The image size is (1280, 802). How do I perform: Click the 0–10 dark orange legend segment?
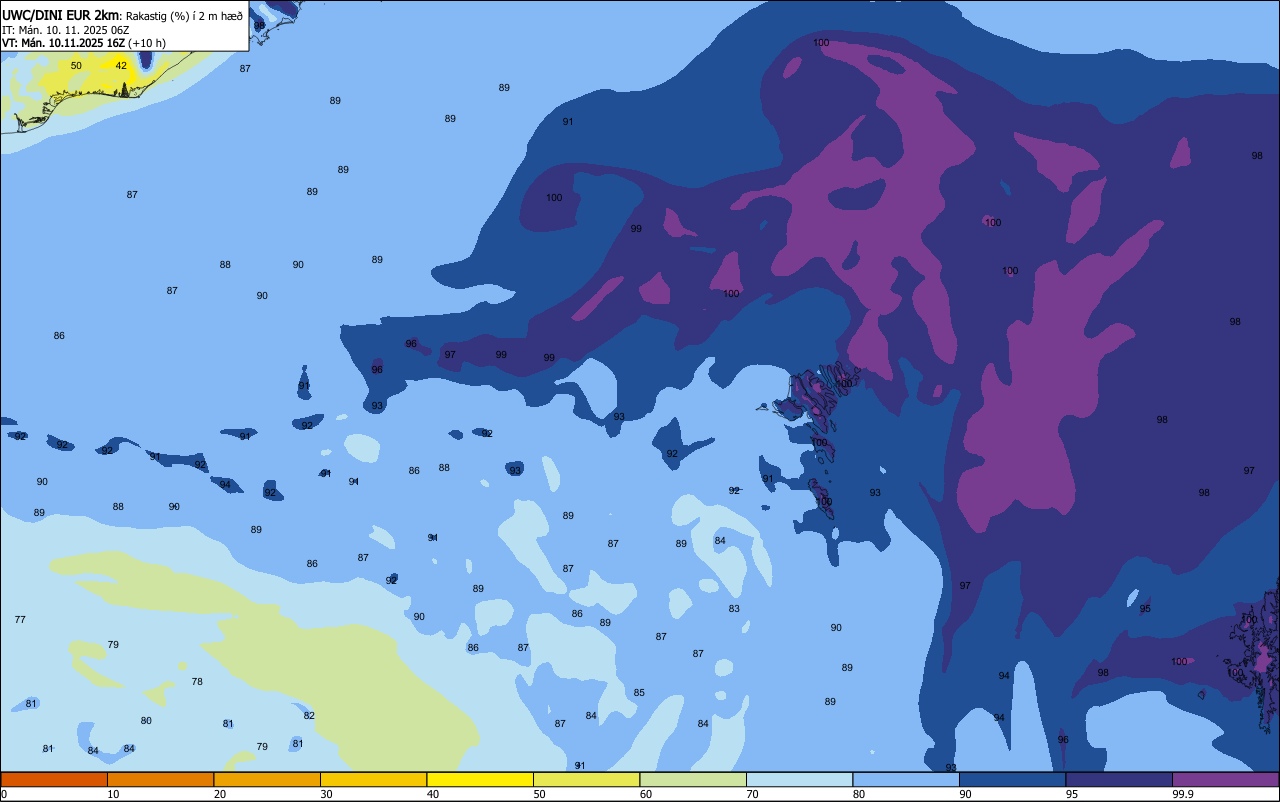(54, 779)
